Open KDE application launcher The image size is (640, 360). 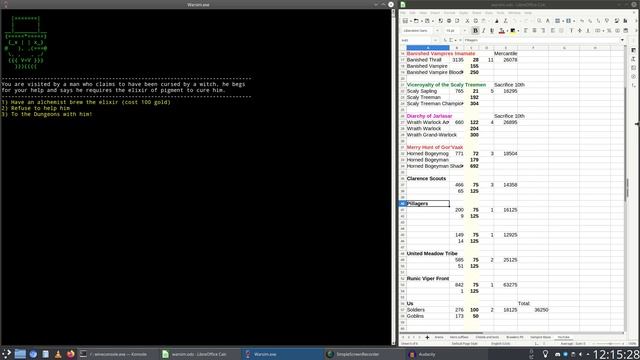(x=6, y=354)
